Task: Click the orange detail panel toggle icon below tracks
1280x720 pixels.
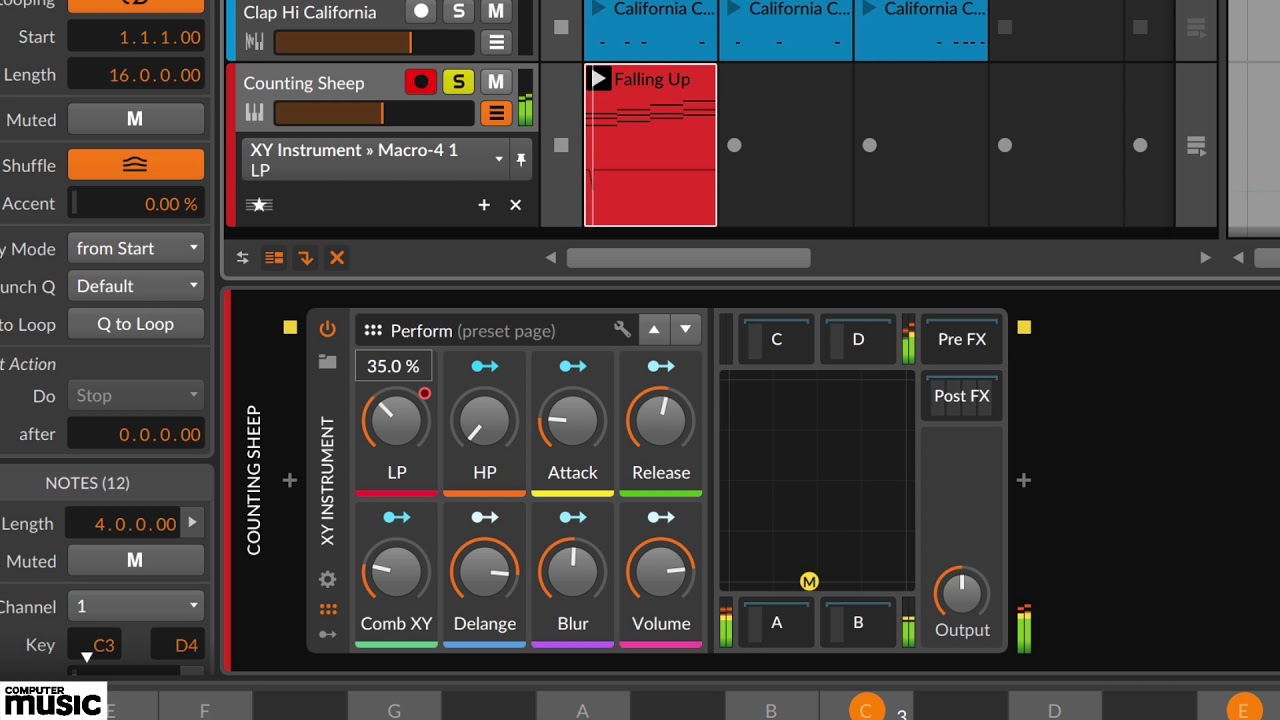Action: (x=274, y=258)
